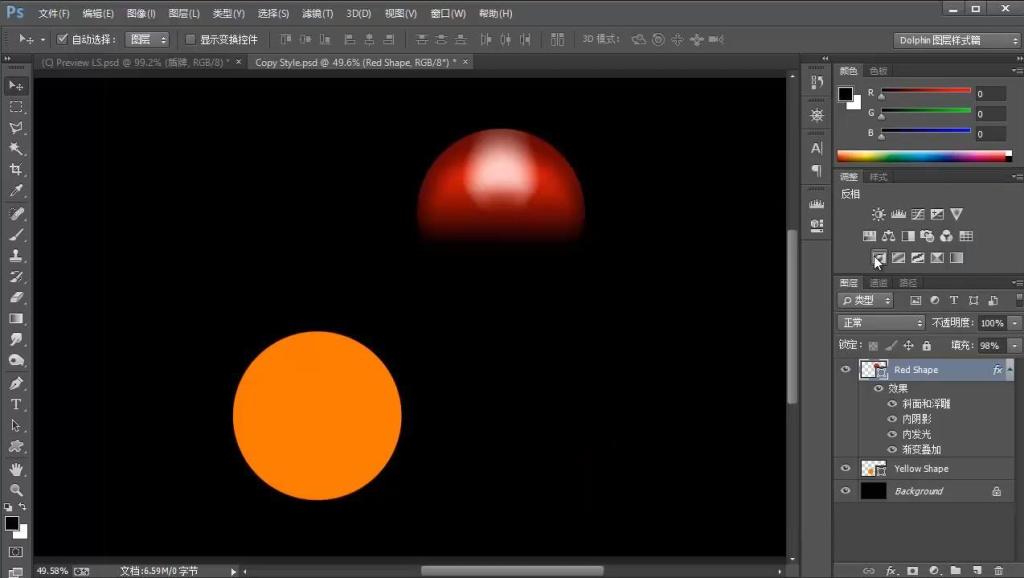Click the Red Shape layer thumbnail
1024x578 pixels.
[873, 370]
